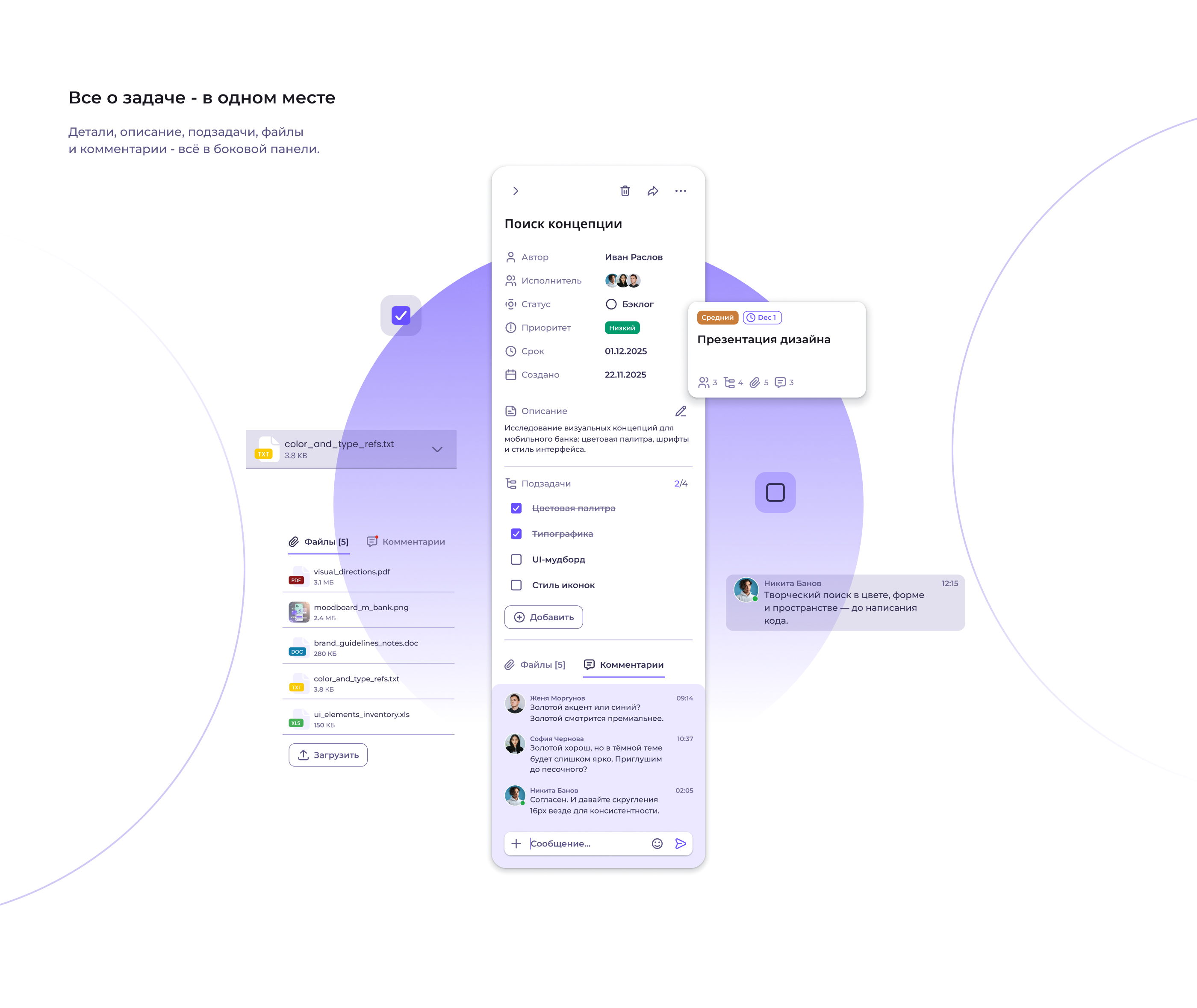This screenshot has width=1197, height=1008.
Task: Click the Добавить subtask button
Action: click(x=543, y=617)
